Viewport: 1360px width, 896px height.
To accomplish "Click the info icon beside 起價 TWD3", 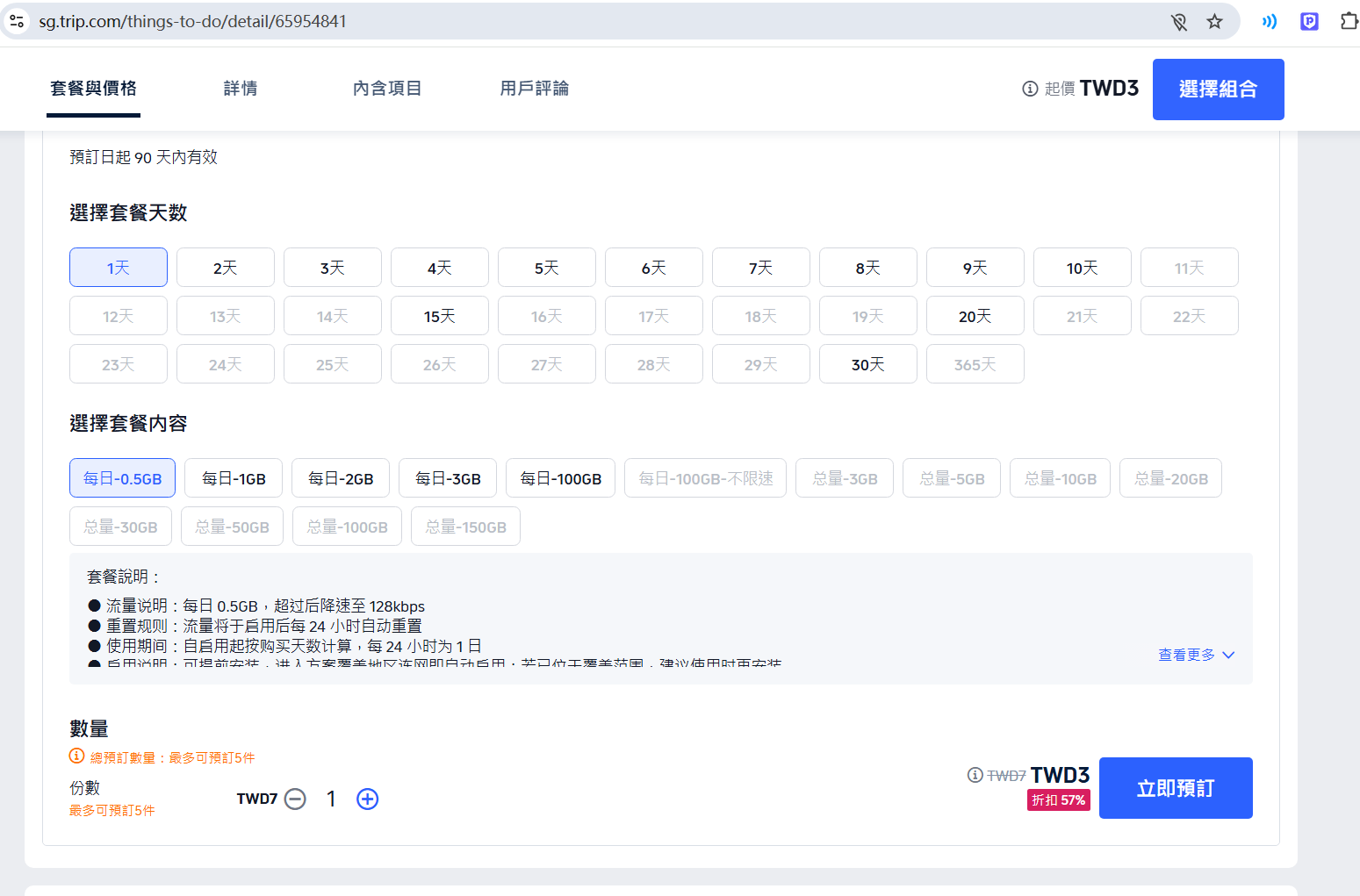I will pyautogui.click(x=1030, y=89).
